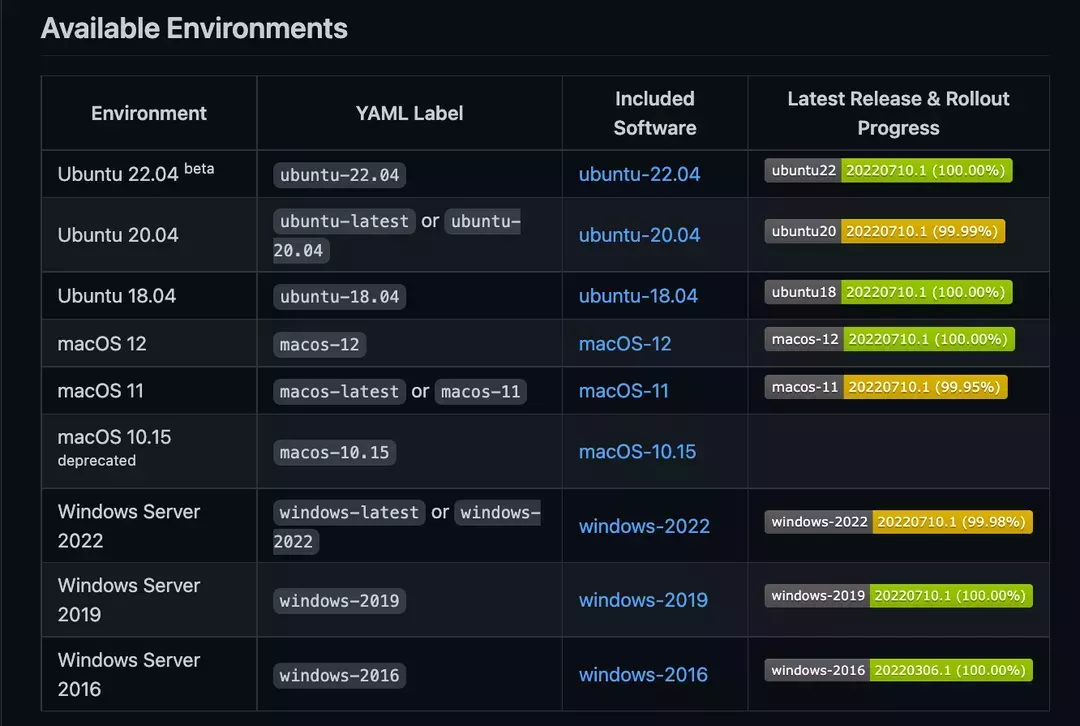Screen dimensions: 1080x726
Task: Click the windows-2022 rollout progress badge
Action: pos(899,522)
